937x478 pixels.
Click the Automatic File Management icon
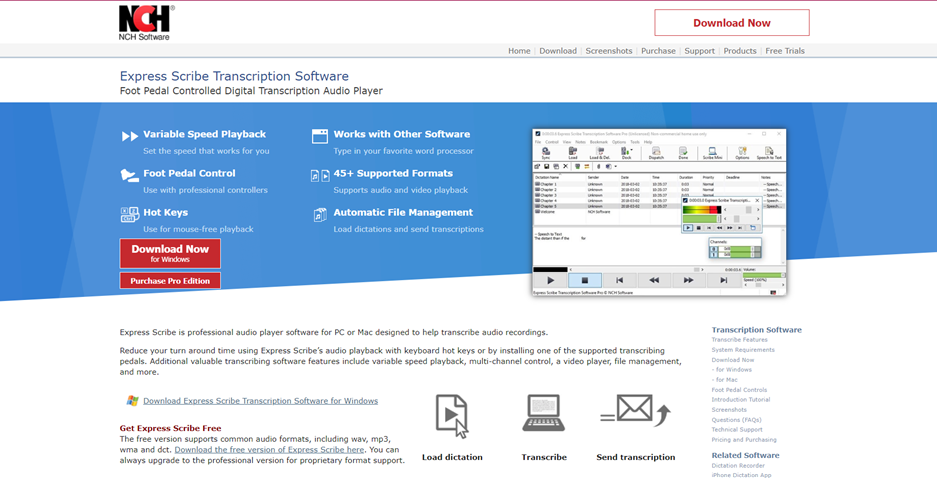tap(320, 214)
